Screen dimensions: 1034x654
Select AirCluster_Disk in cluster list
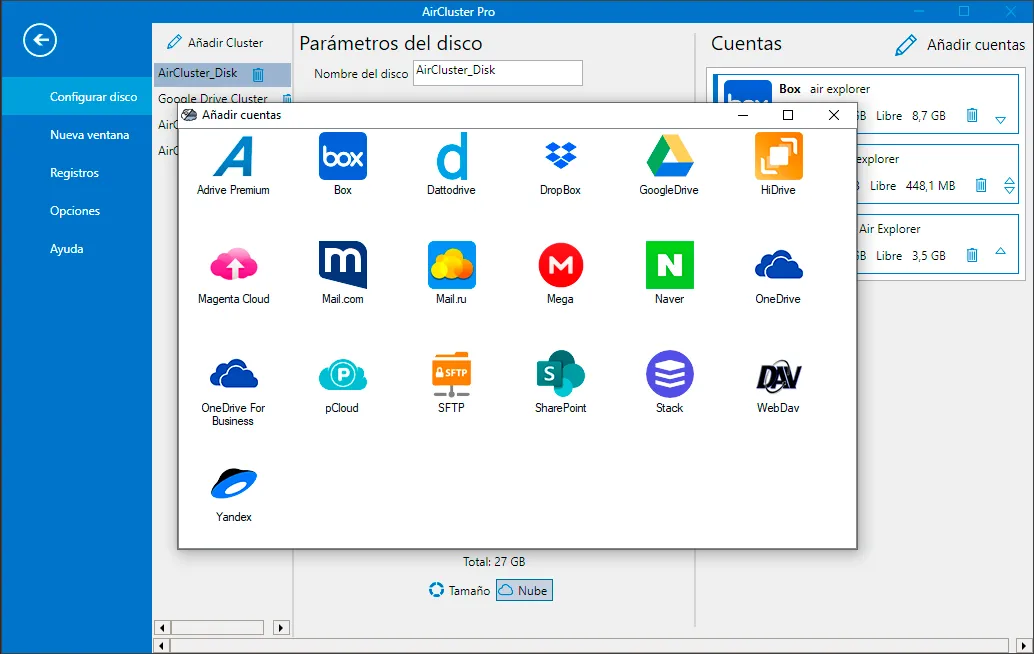222,73
